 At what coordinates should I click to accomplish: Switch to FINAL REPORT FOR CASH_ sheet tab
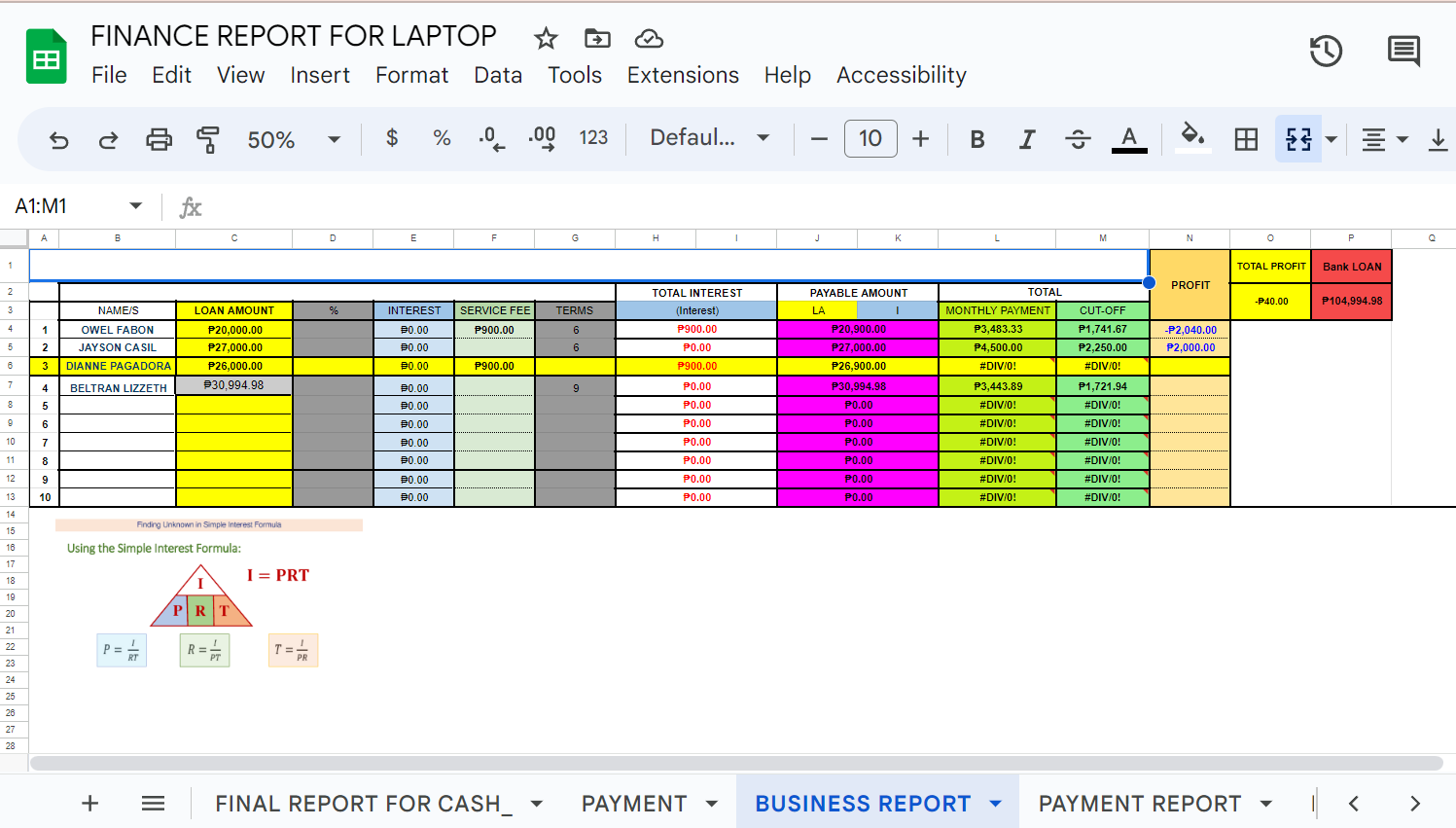coord(363,804)
